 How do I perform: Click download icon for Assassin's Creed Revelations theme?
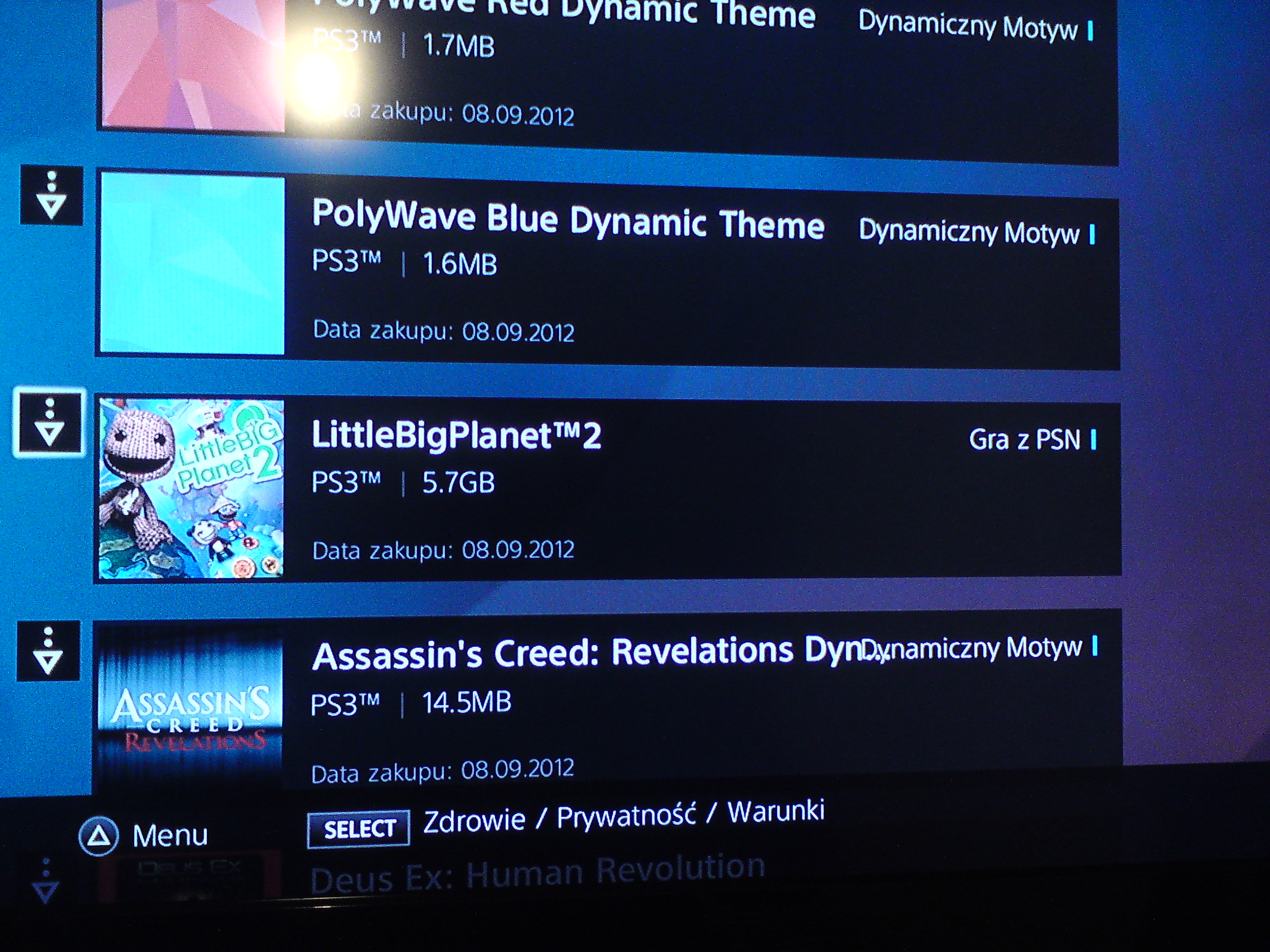pyautogui.click(x=48, y=651)
